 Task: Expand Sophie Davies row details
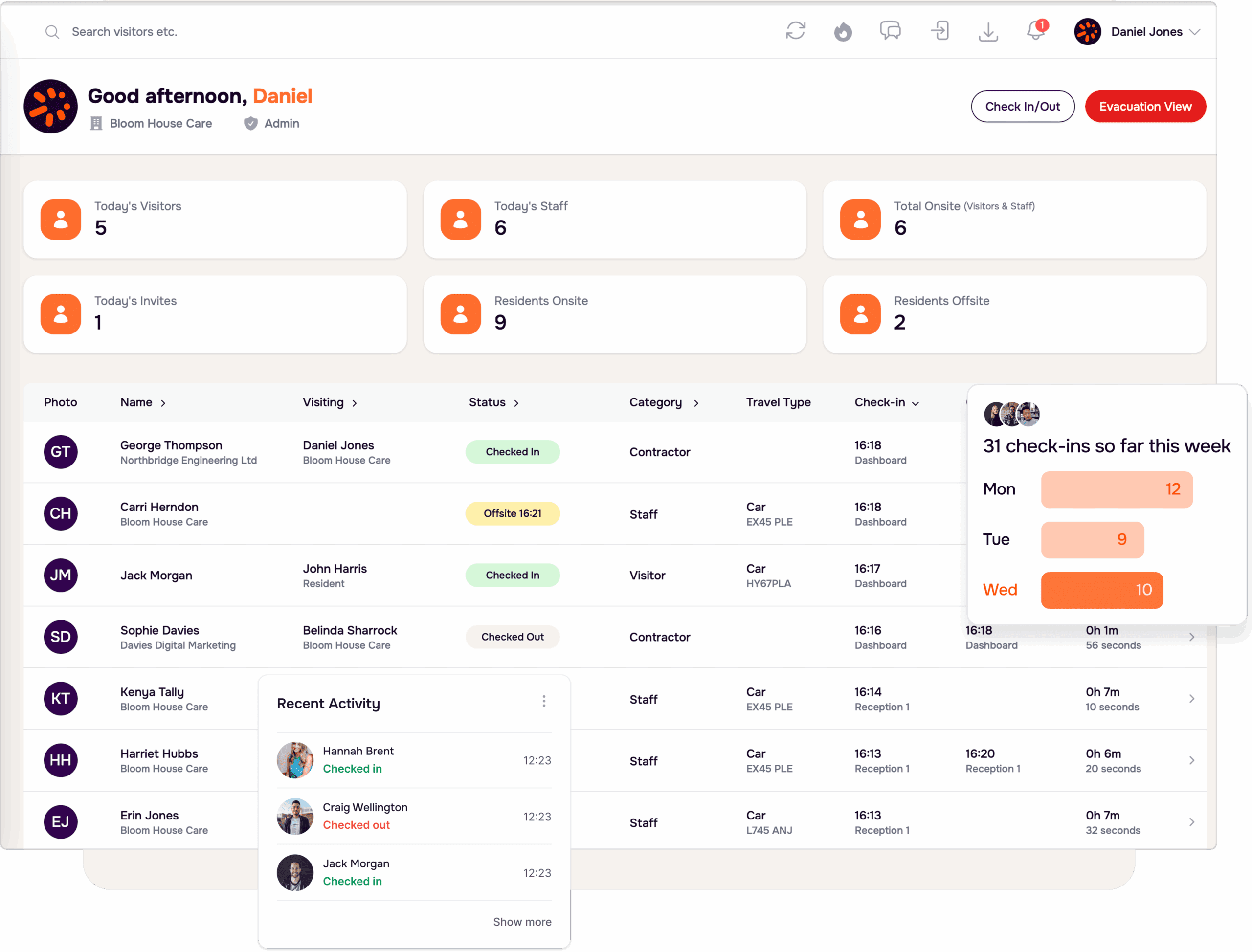pos(1192,636)
